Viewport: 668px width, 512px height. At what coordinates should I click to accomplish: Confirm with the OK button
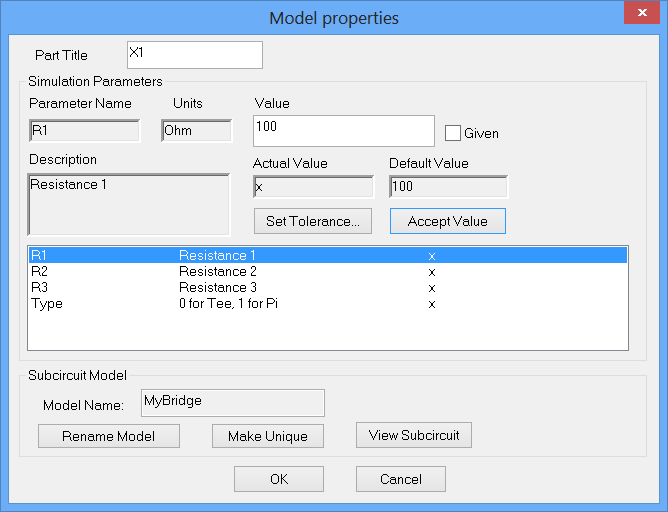279,479
